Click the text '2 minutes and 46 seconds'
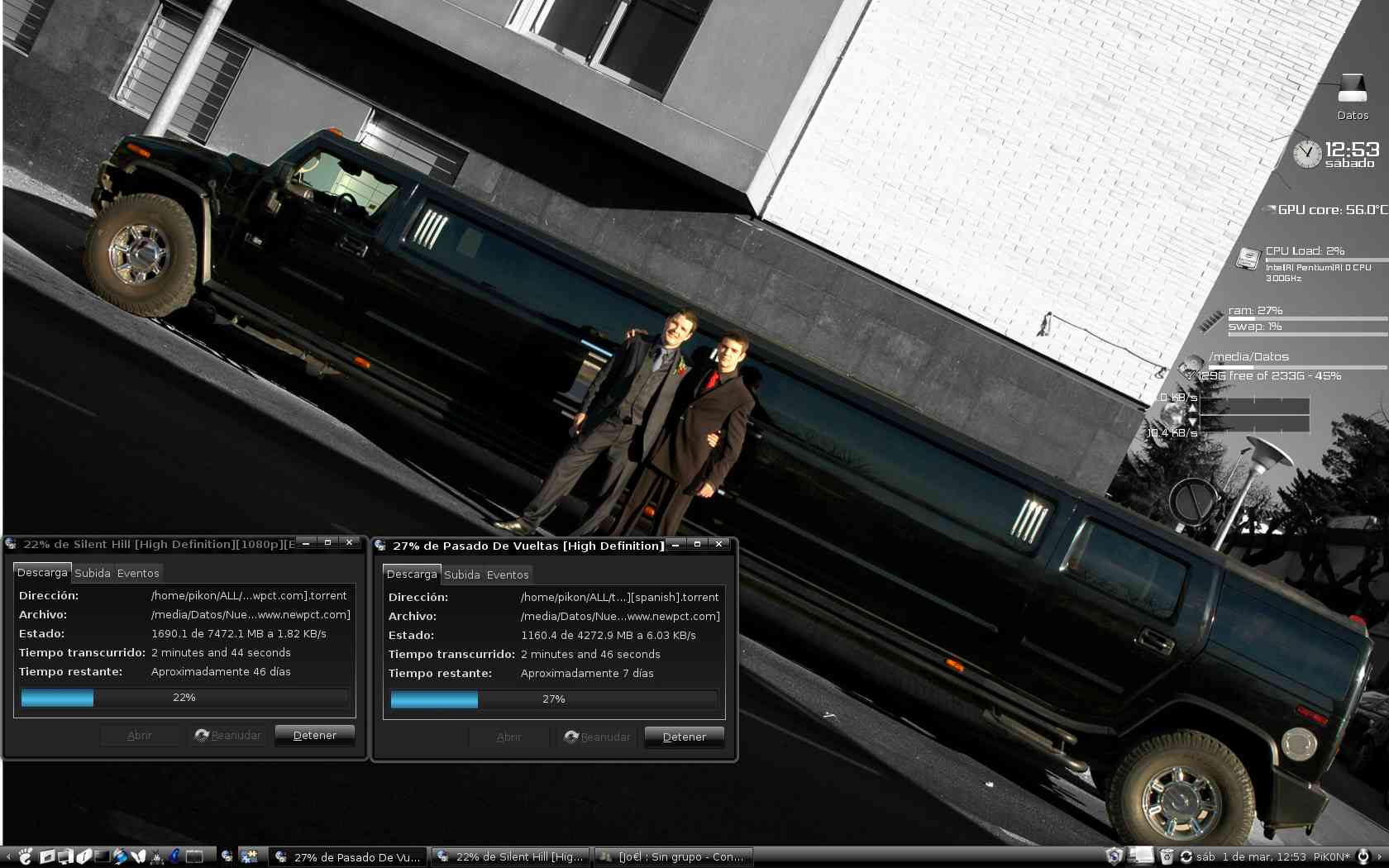 590,654
